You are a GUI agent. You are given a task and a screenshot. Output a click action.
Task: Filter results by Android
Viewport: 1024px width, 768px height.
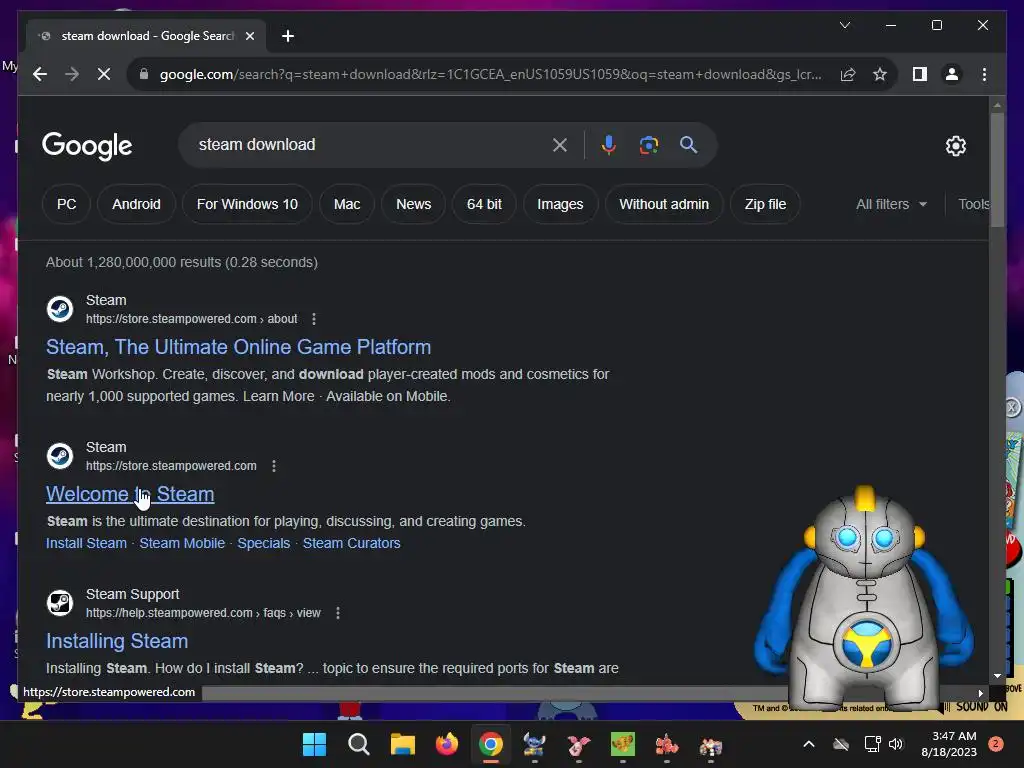coord(136,204)
